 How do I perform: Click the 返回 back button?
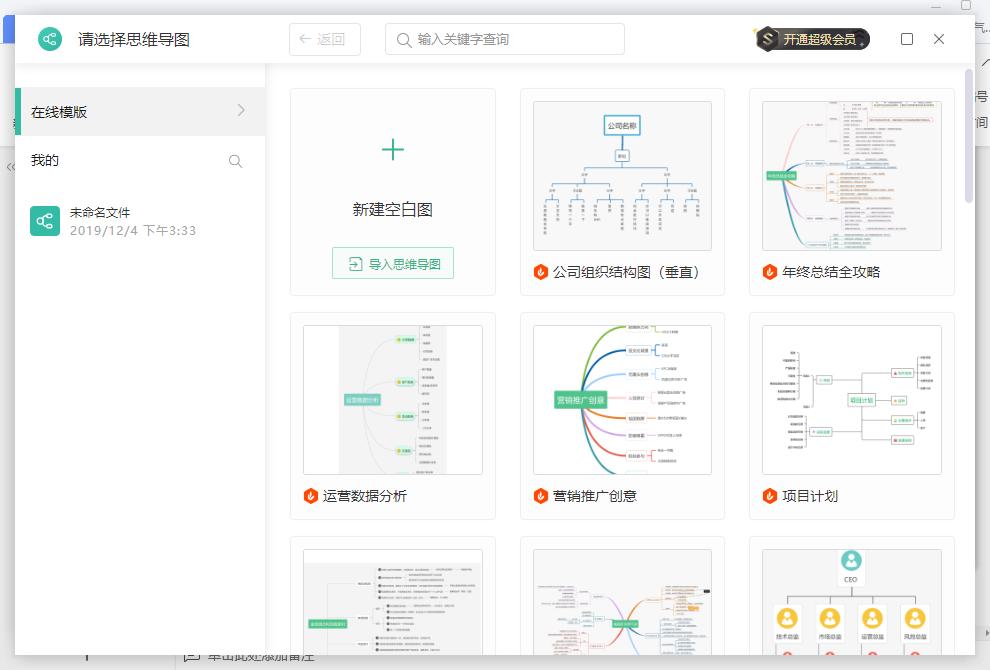[324, 38]
